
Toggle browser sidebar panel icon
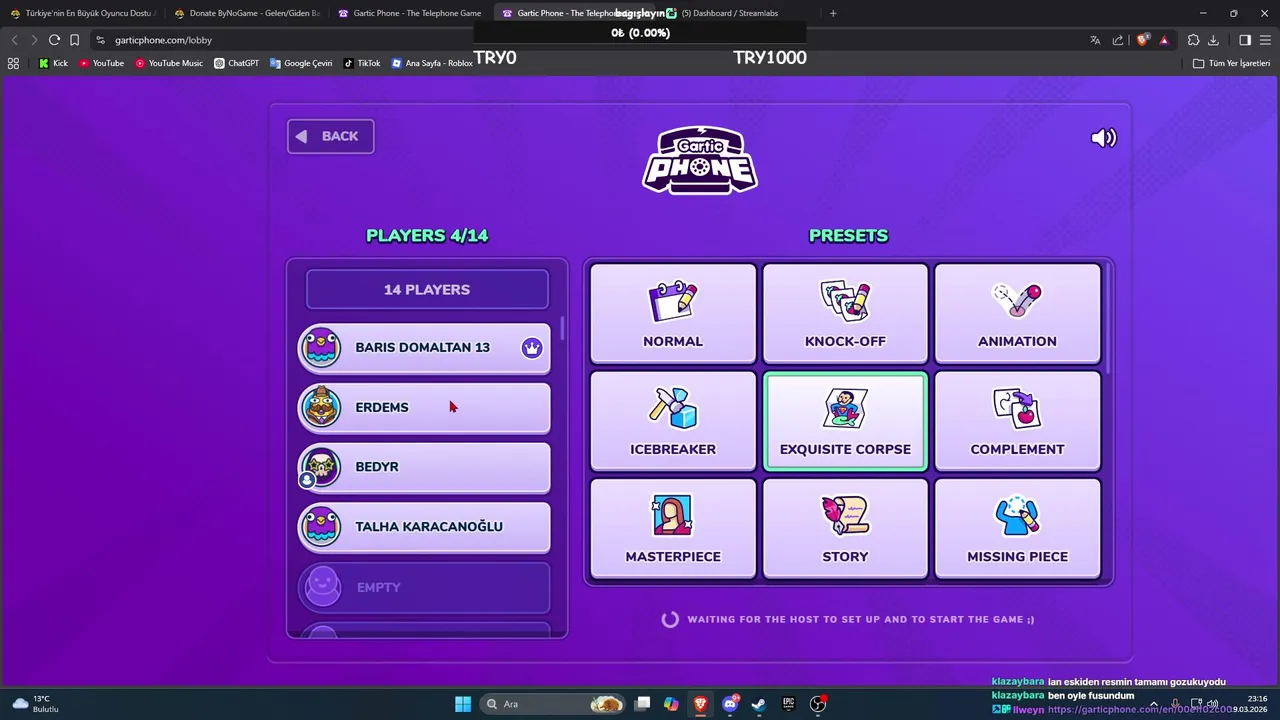[1245, 40]
